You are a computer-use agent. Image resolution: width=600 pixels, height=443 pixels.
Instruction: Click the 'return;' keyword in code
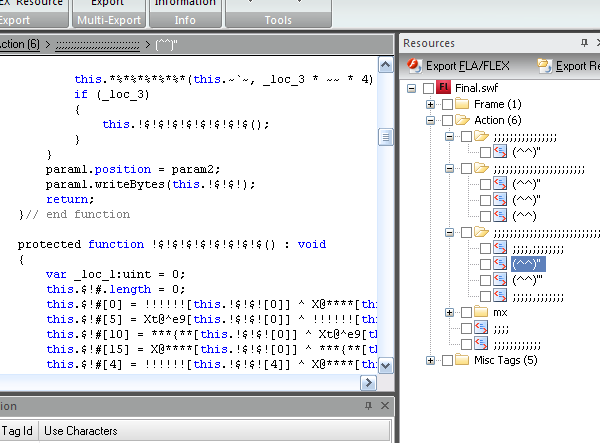70,199
